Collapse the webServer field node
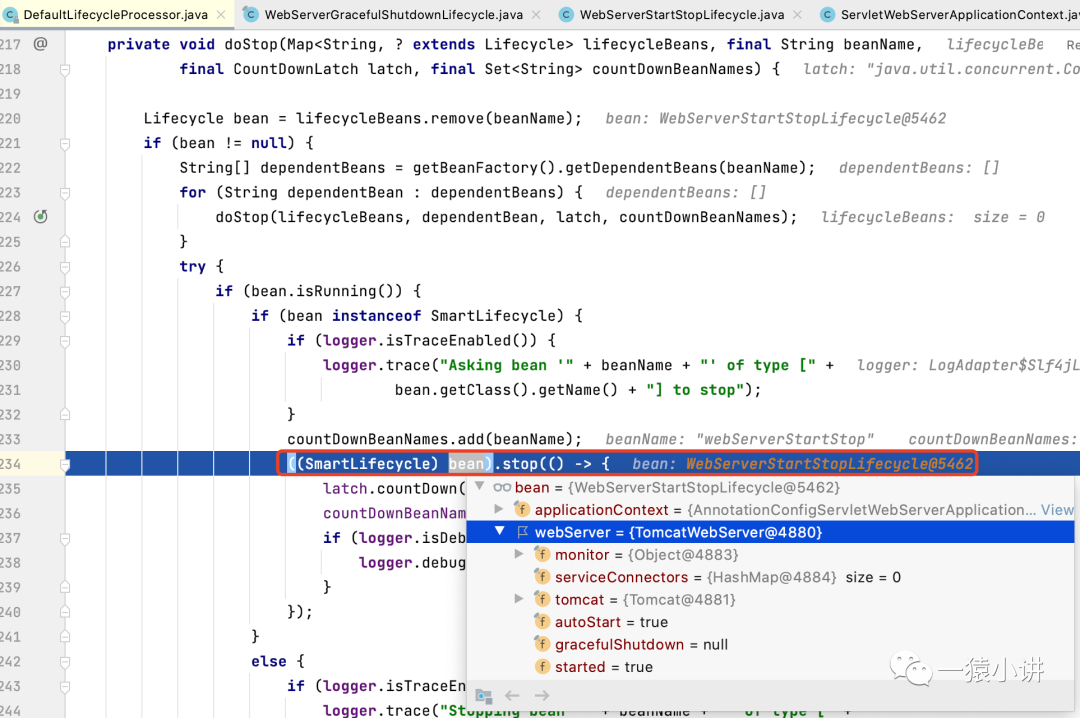1080x718 pixels. [500, 532]
